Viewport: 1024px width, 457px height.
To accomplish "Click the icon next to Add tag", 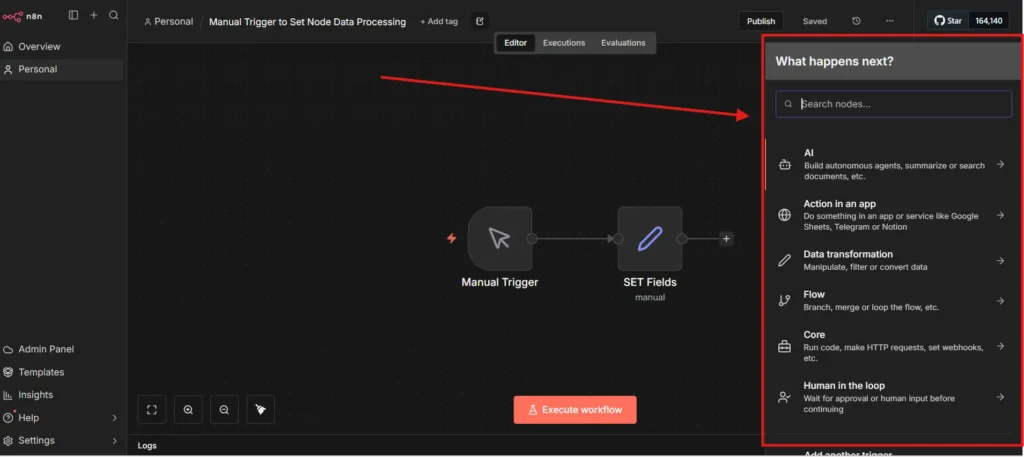I will pyautogui.click(x=480, y=22).
